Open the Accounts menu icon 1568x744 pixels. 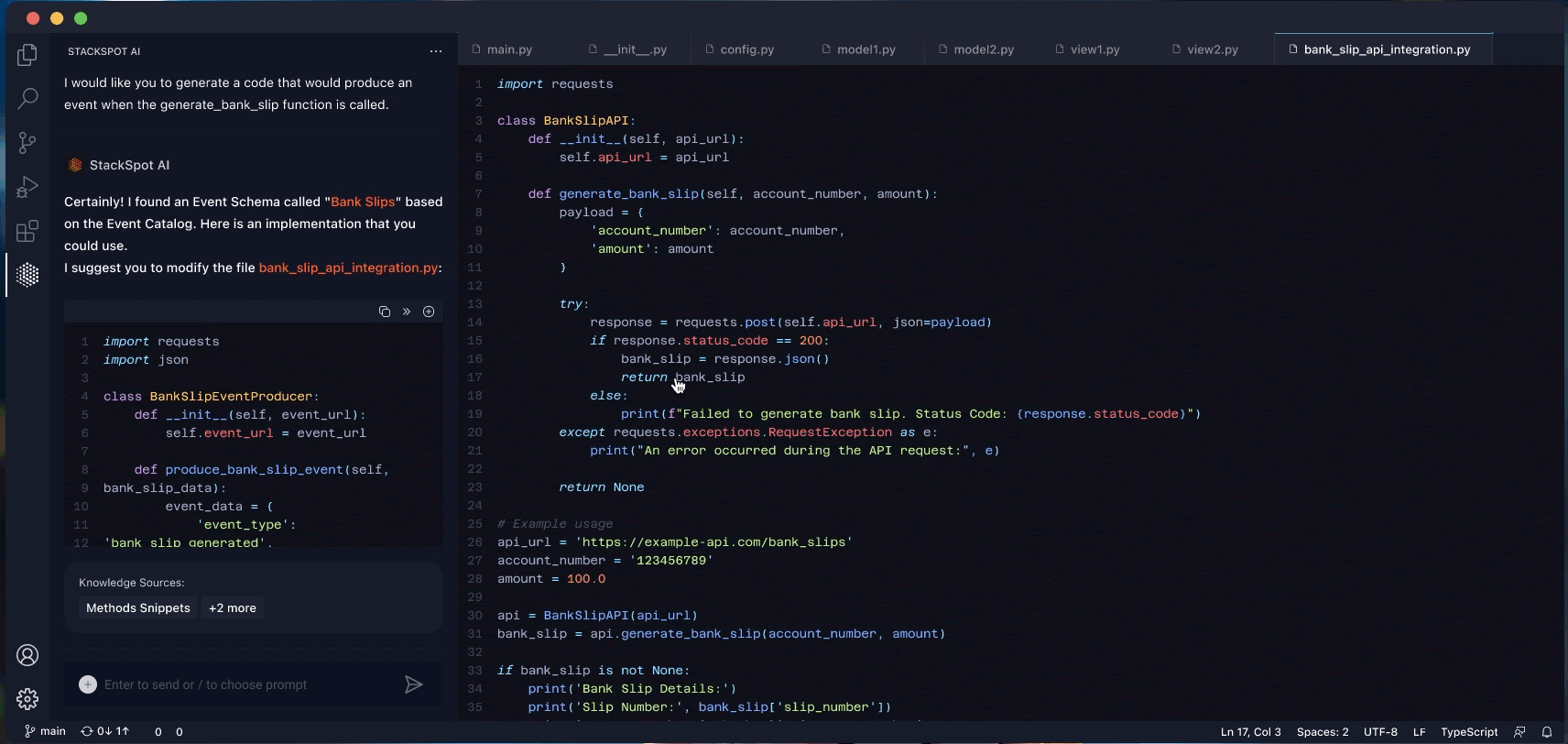(27, 655)
